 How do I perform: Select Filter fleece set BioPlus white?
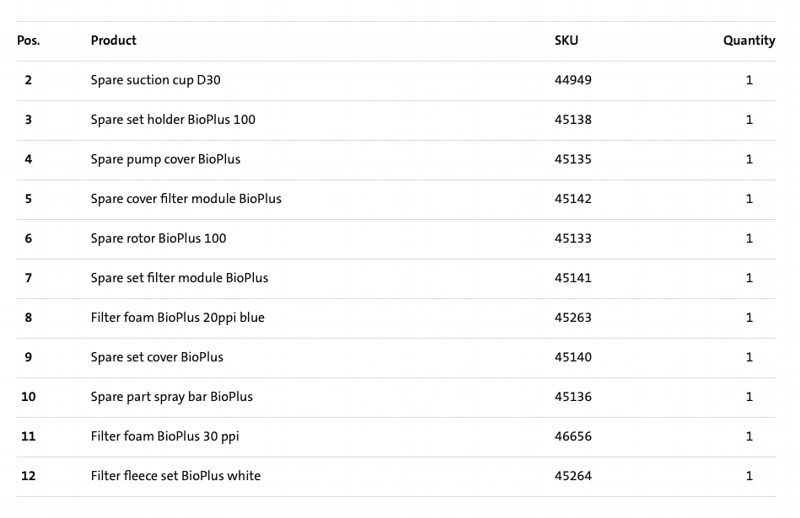pyautogui.click(x=176, y=476)
